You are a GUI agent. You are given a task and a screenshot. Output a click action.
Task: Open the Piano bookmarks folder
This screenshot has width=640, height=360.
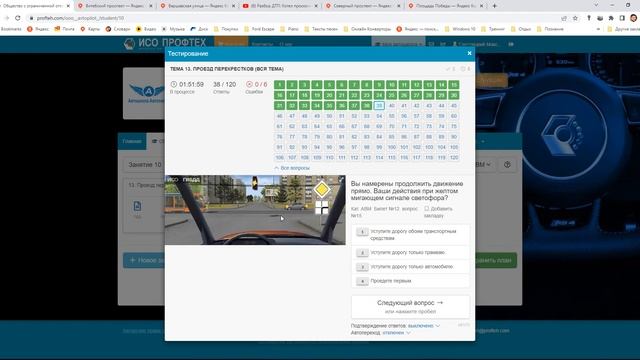point(290,29)
